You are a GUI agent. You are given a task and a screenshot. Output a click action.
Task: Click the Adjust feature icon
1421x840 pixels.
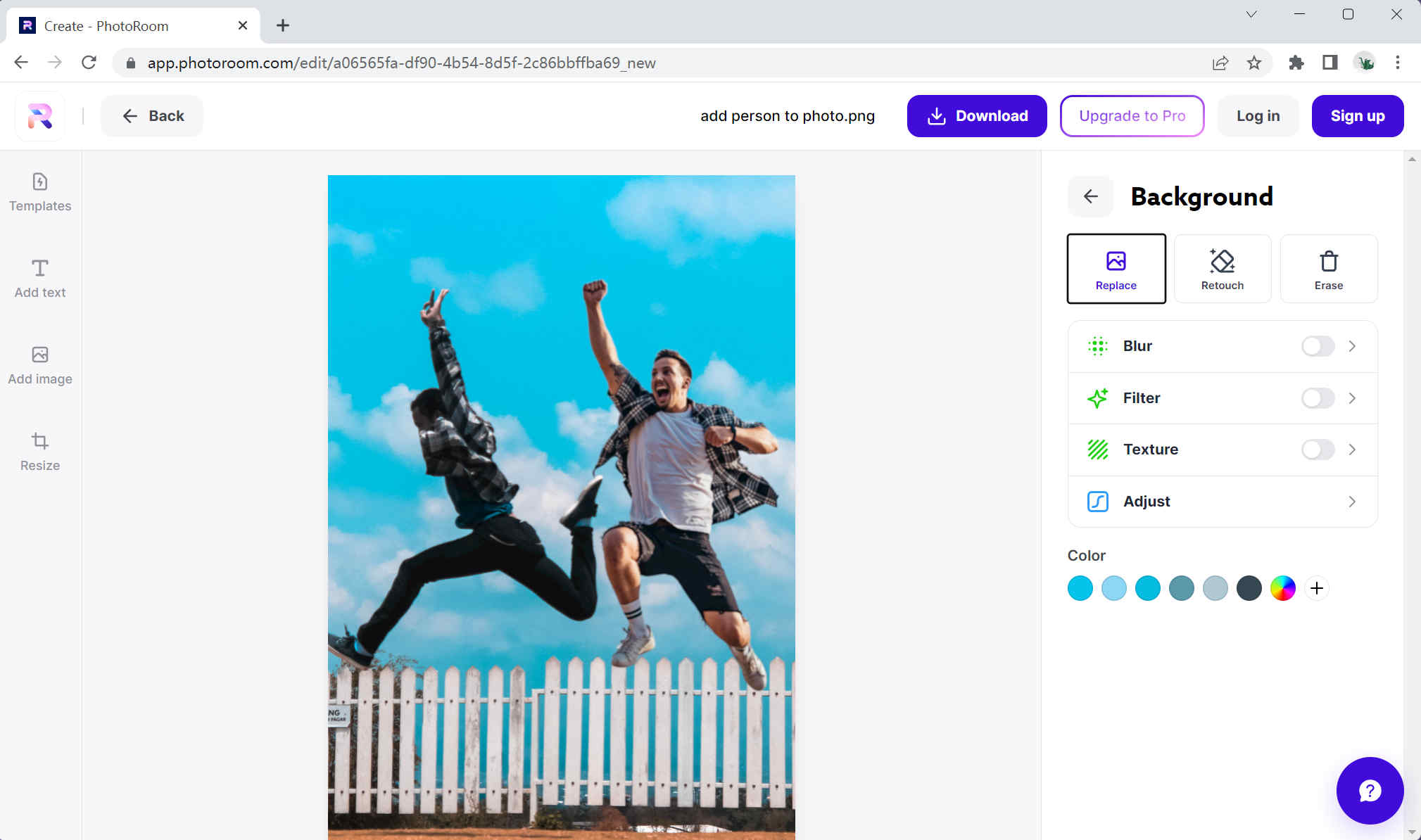pyautogui.click(x=1097, y=500)
